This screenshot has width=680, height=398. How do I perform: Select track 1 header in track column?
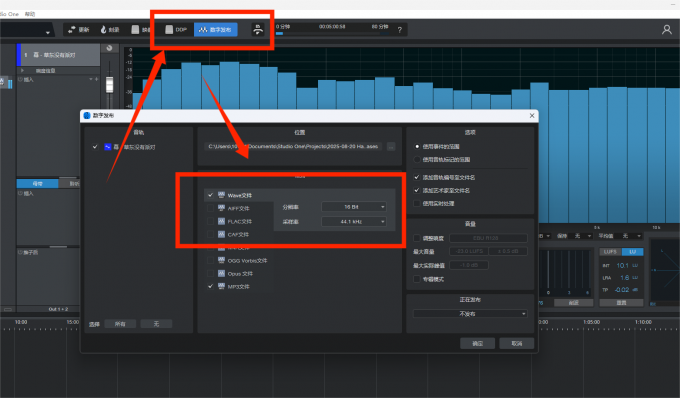click(58, 55)
